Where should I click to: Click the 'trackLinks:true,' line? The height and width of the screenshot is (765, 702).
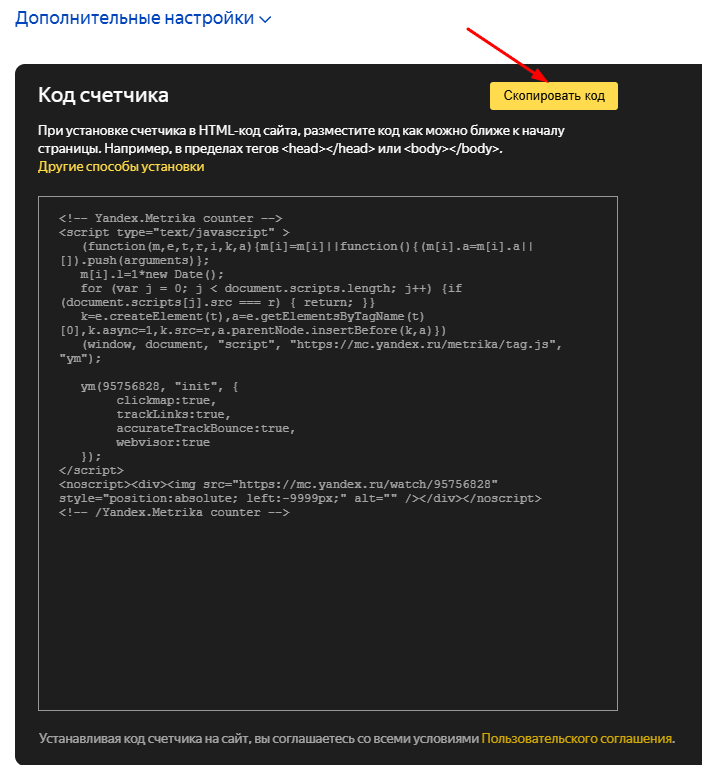pyautogui.click(x=173, y=414)
